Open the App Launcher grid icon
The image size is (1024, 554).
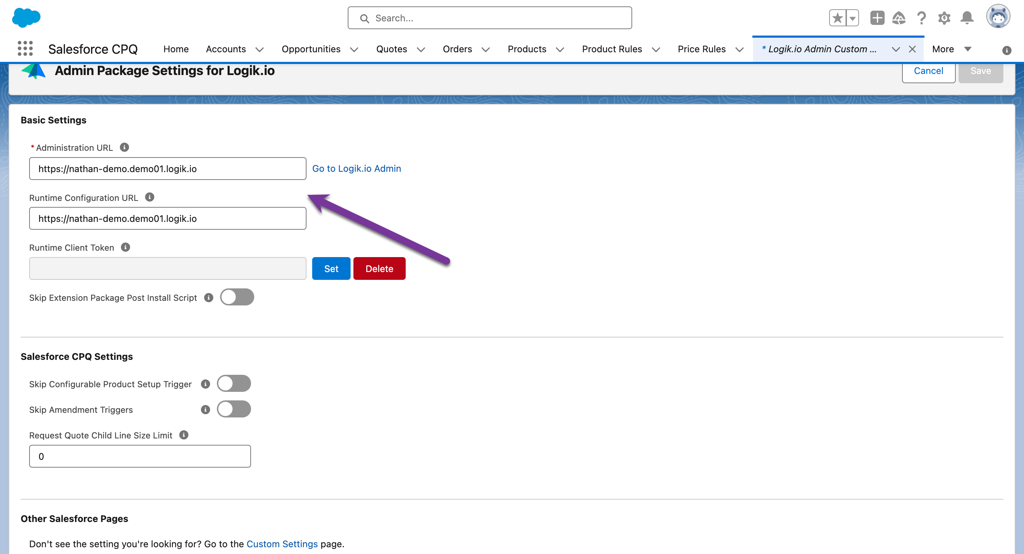tap(25, 48)
